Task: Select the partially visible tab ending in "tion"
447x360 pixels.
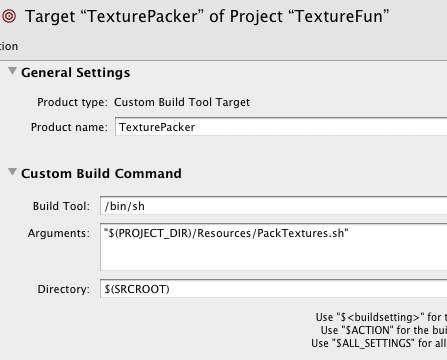Action: pyautogui.click(x=9, y=46)
